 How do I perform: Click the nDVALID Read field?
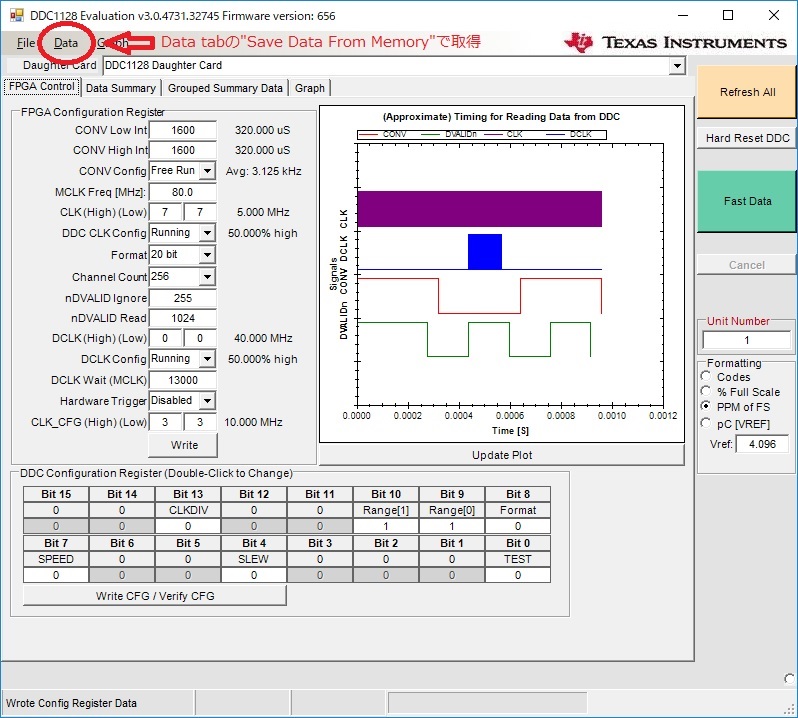[183, 319]
